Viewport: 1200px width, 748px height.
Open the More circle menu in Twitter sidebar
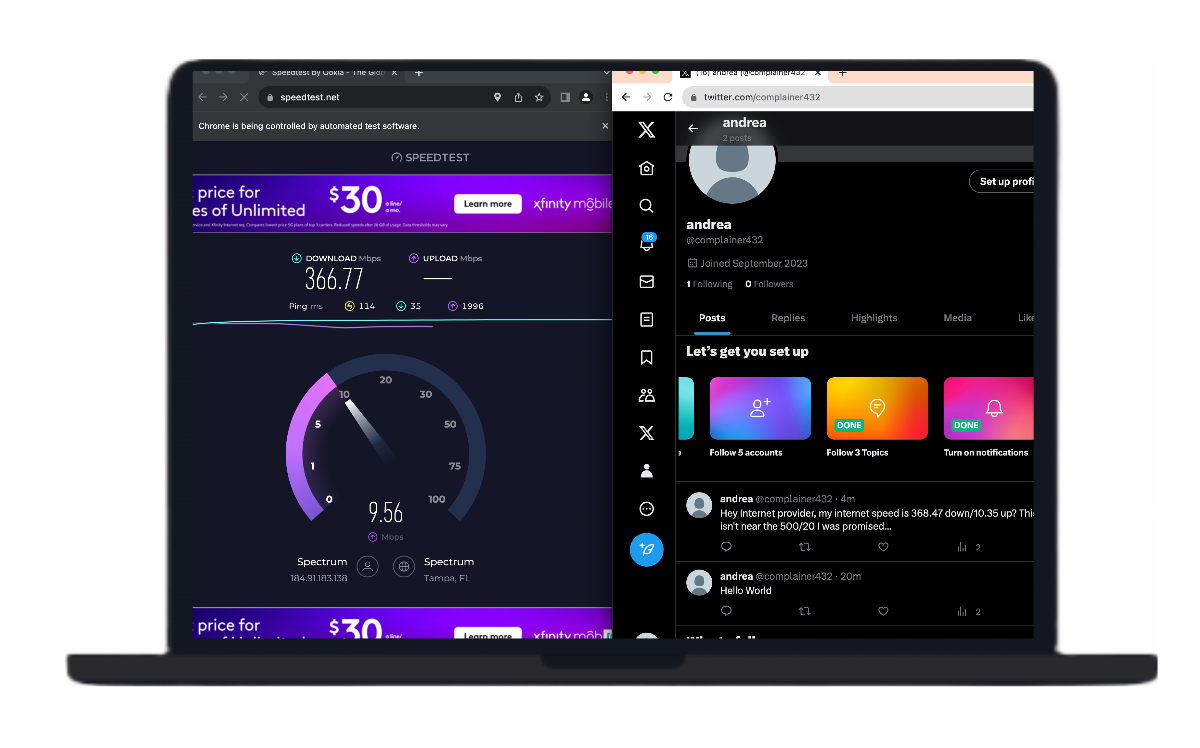(646, 509)
